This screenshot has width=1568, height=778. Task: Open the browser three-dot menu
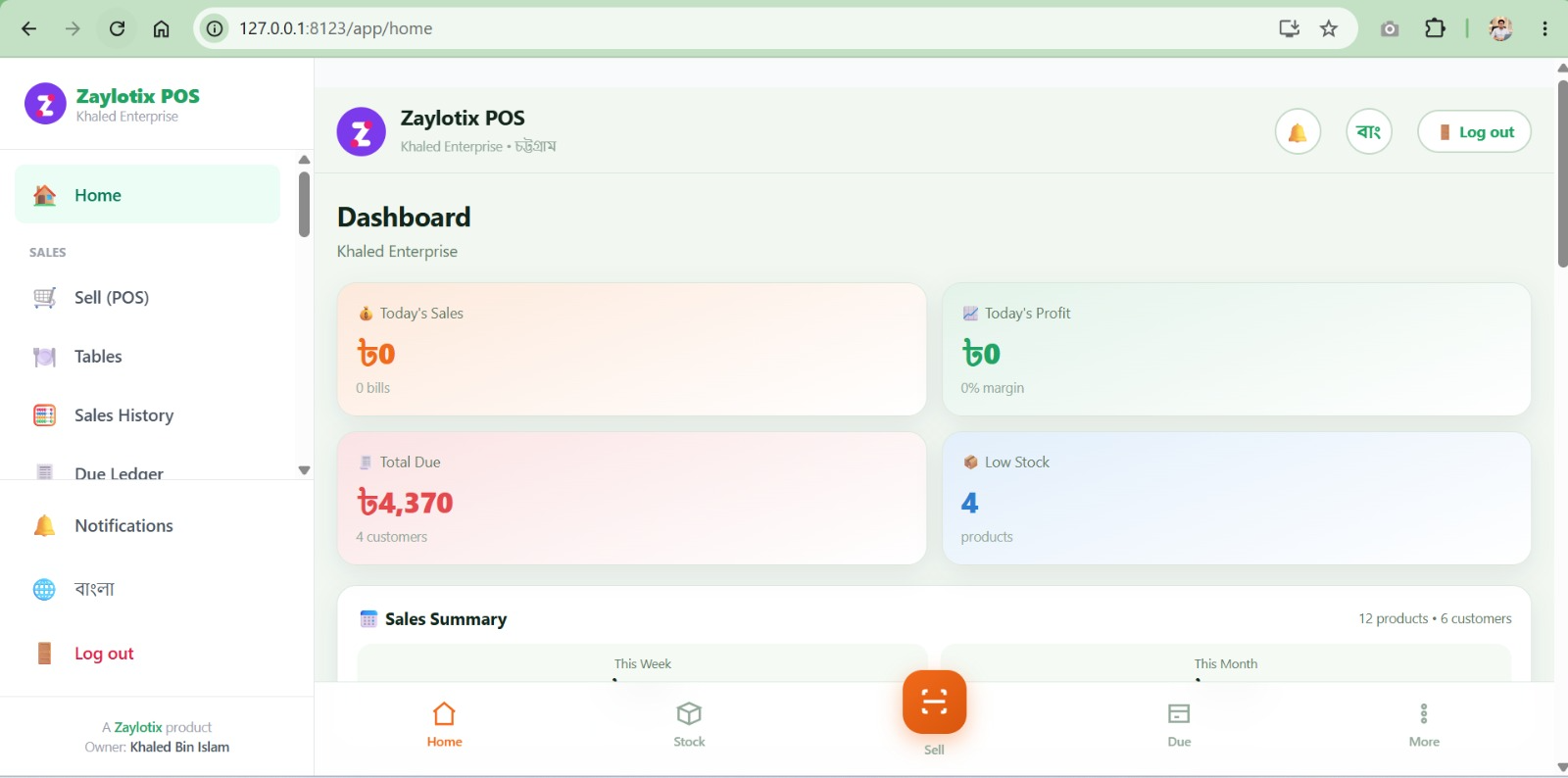click(x=1544, y=28)
